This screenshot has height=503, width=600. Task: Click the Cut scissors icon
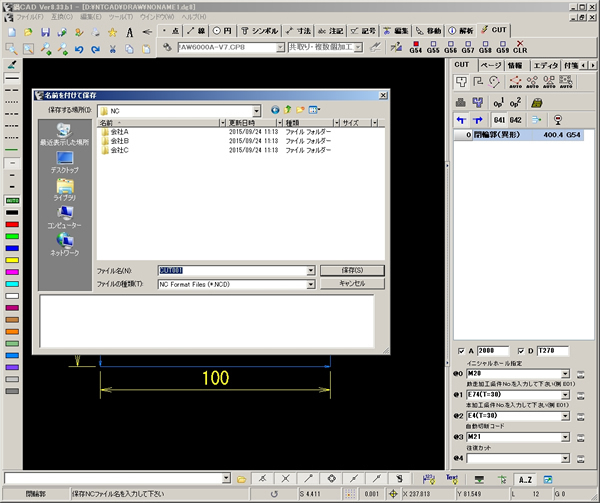[x=112, y=49]
